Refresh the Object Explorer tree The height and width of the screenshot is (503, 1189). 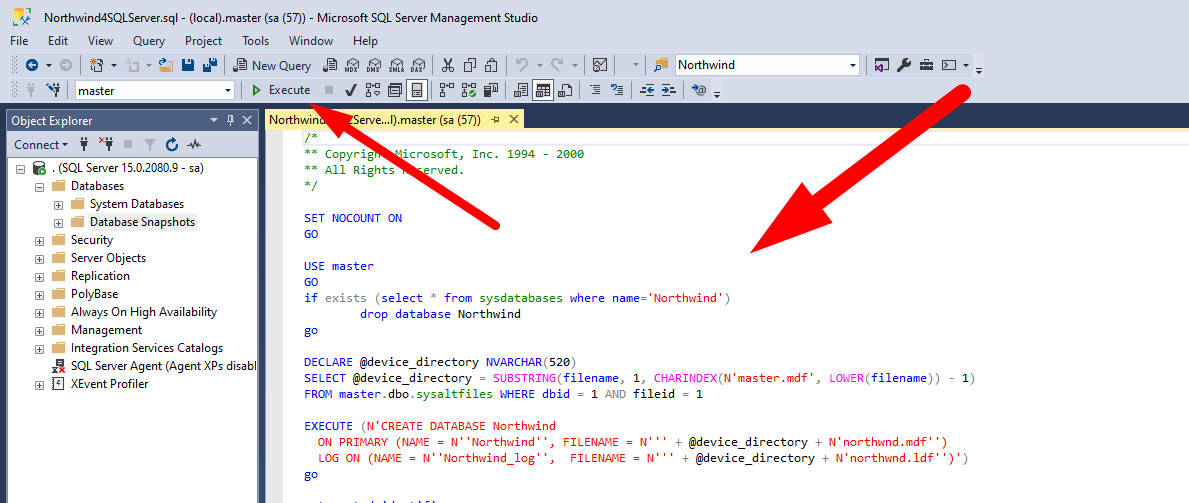pos(171,144)
